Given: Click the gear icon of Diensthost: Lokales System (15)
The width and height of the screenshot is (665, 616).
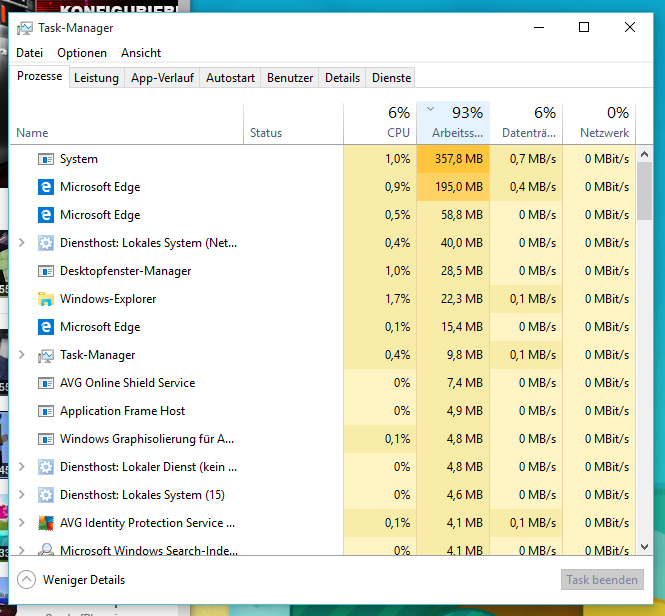Looking at the screenshot, I should click(46, 495).
